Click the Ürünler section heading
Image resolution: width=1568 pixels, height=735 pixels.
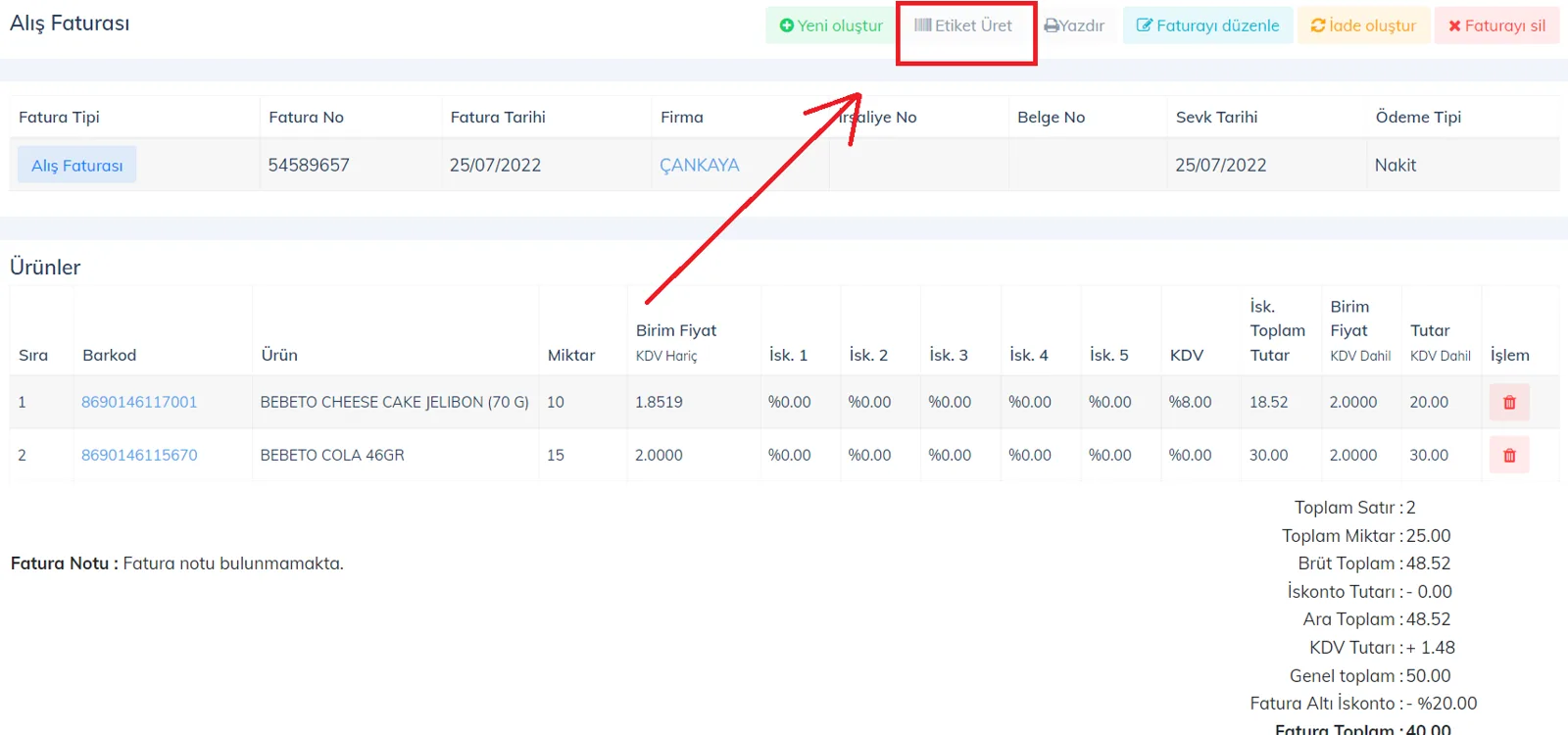click(45, 267)
